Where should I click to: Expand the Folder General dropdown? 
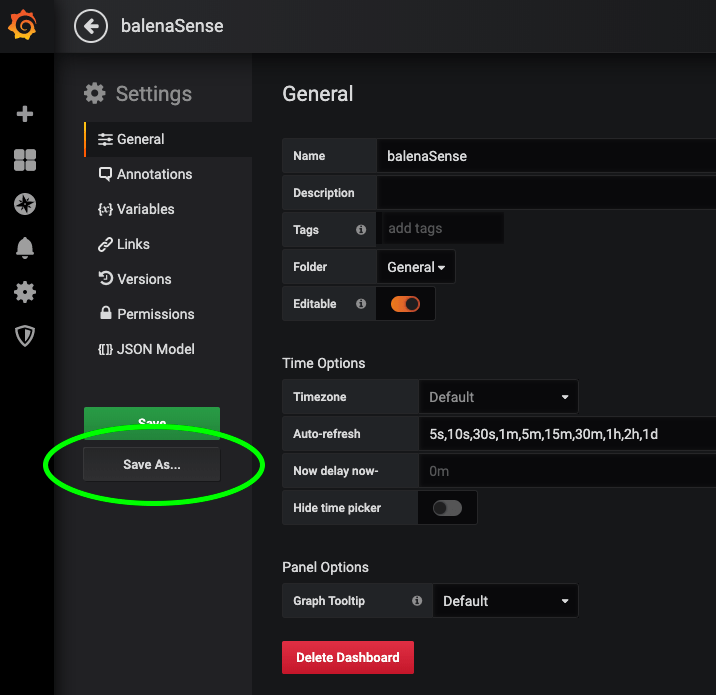click(416, 267)
